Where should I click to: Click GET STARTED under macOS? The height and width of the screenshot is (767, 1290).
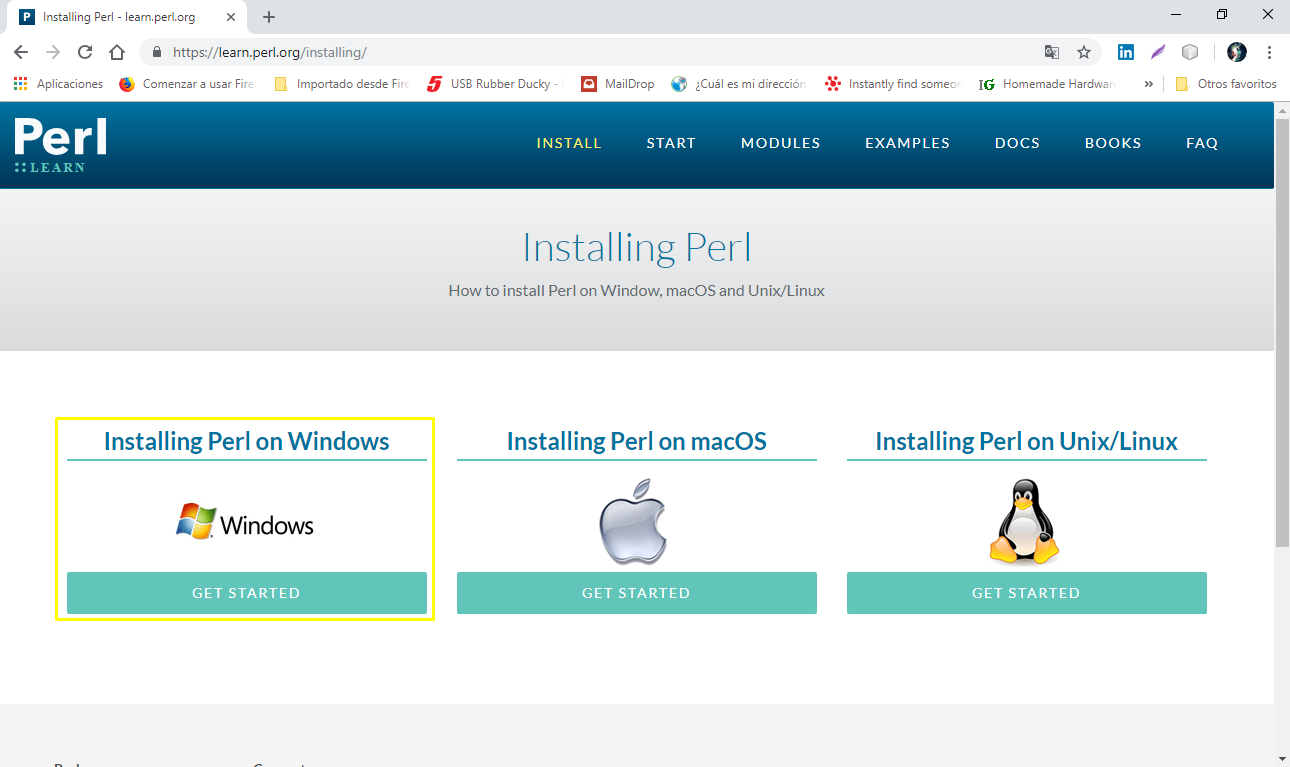[637, 593]
